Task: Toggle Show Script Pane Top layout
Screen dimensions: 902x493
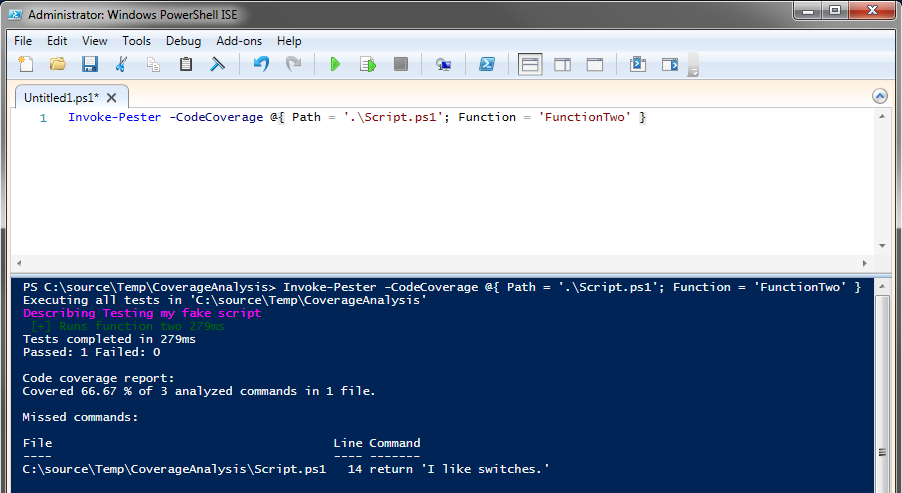Action: (530, 64)
